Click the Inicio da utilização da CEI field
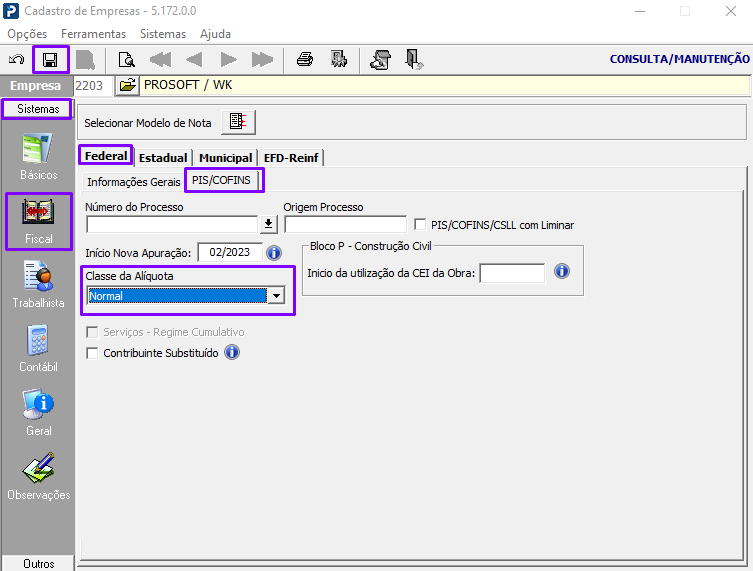The width and height of the screenshot is (753, 571). pyautogui.click(x=512, y=273)
